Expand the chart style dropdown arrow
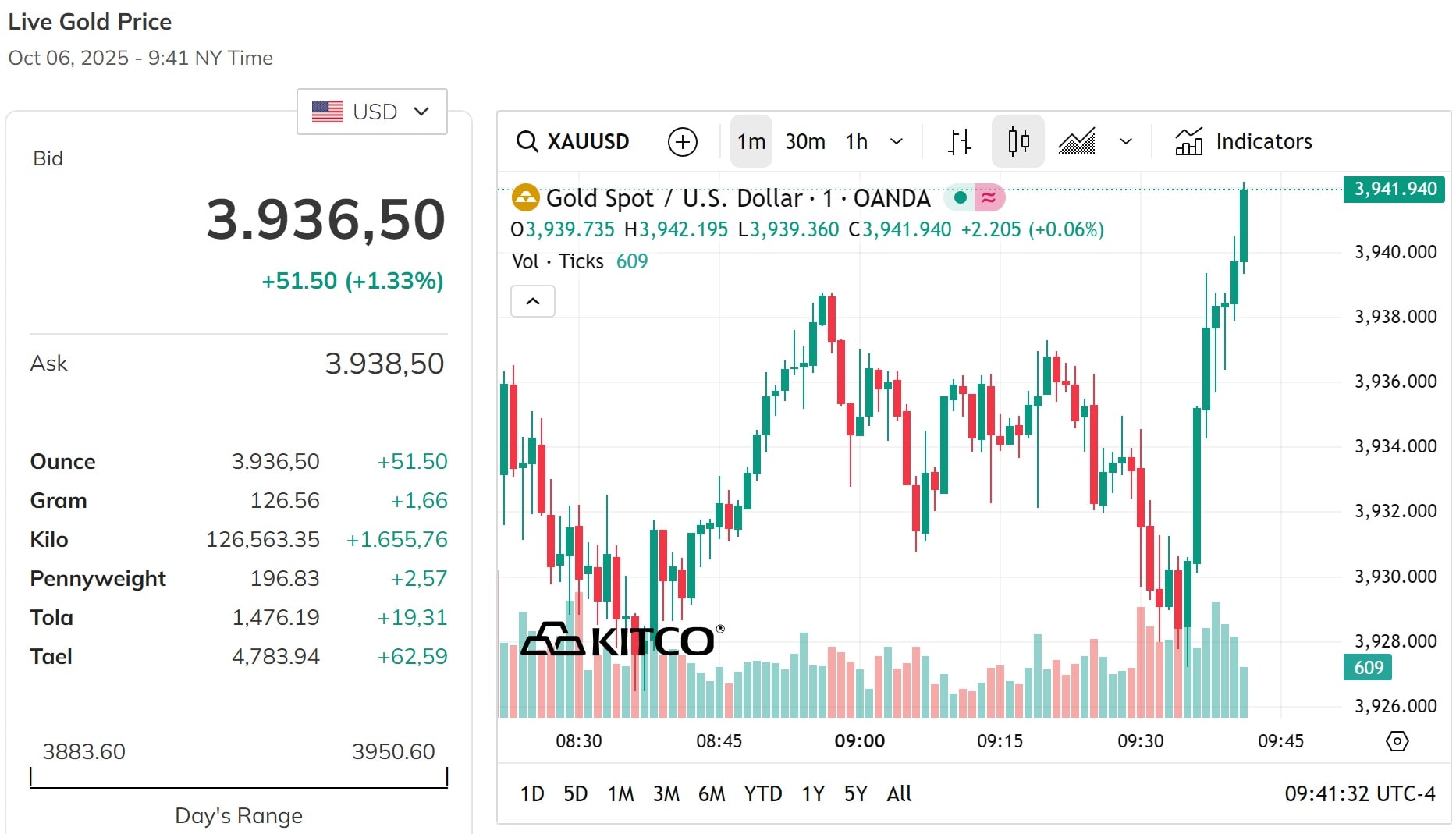The height and width of the screenshot is (834, 1456). [x=1125, y=141]
